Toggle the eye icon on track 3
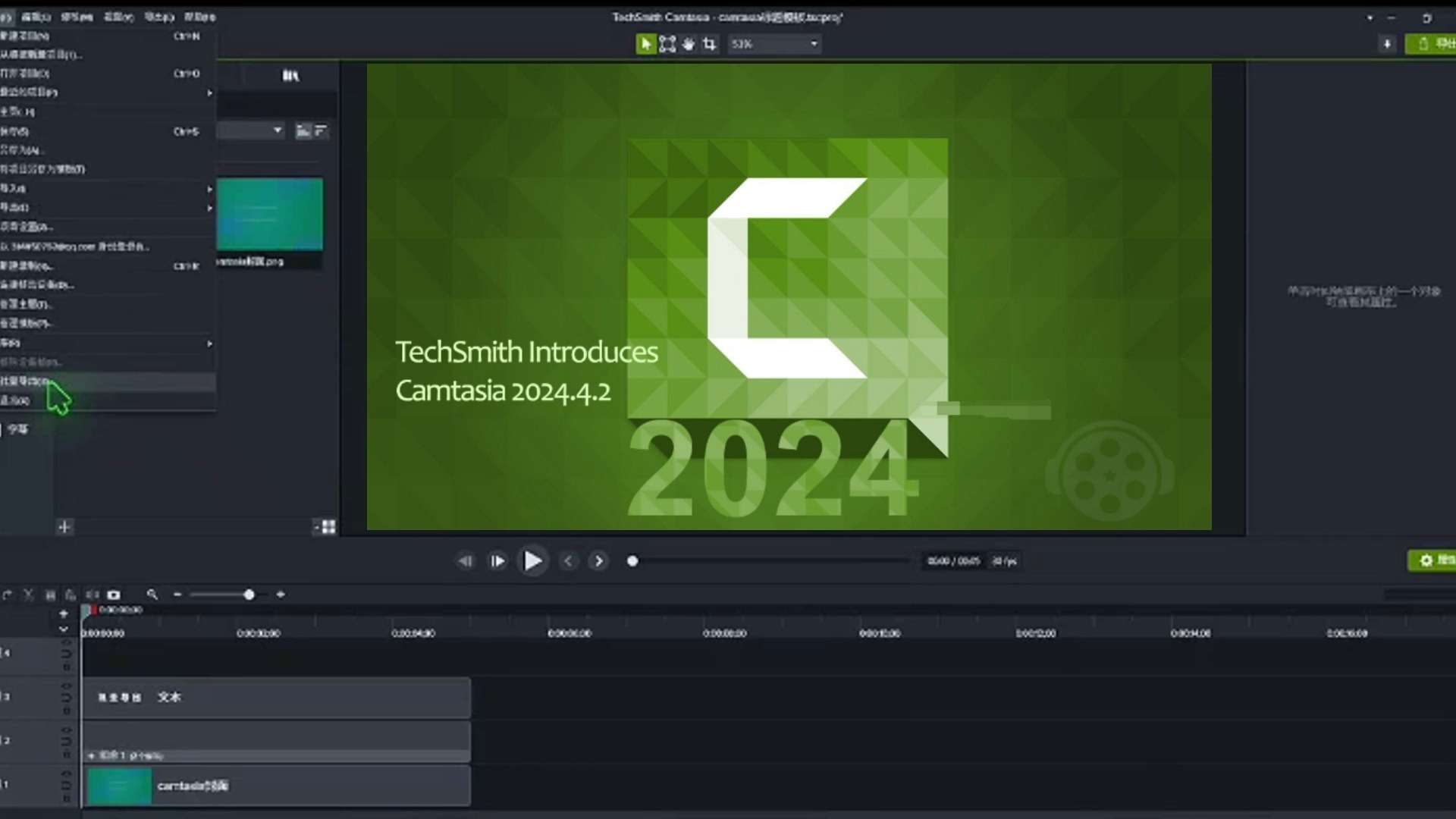This screenshot has height=819, width=1456. [66, 686]
